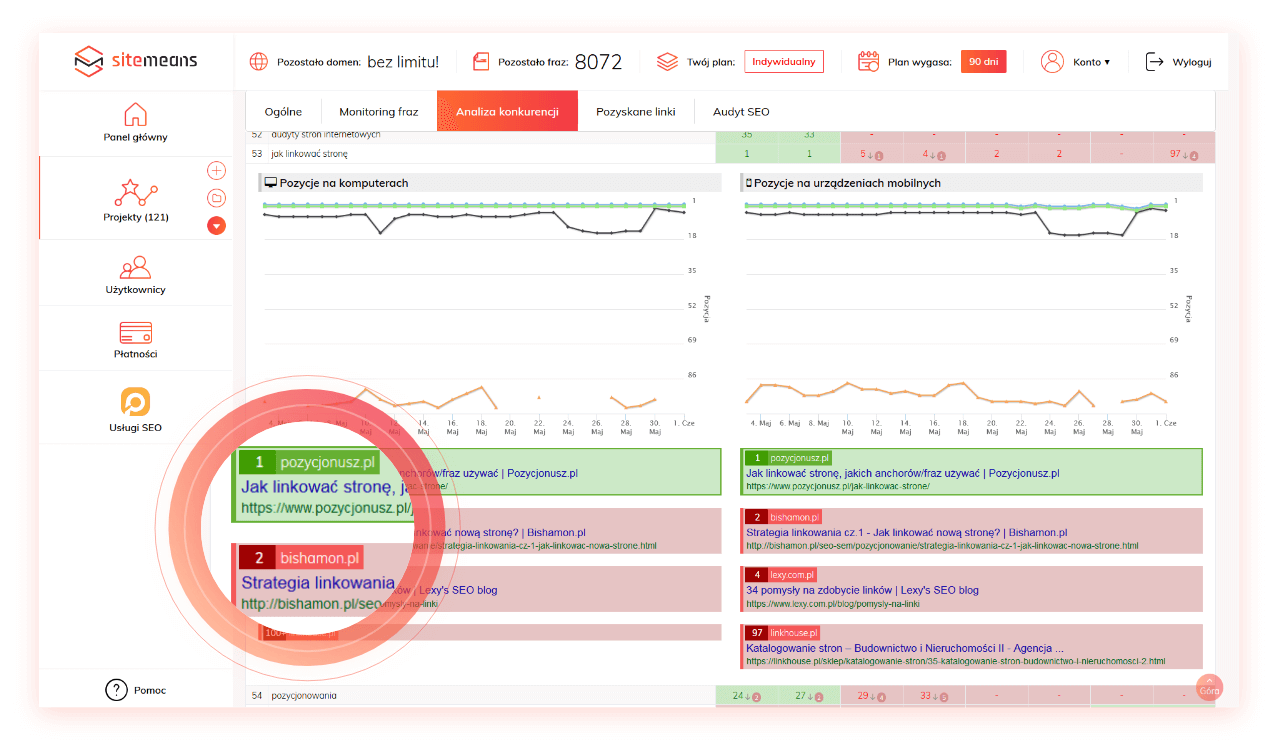Click the folder icon beside Projekty
Image resolution: width=1278 pixels, height=753 pixels.
(x=216, y=198)
